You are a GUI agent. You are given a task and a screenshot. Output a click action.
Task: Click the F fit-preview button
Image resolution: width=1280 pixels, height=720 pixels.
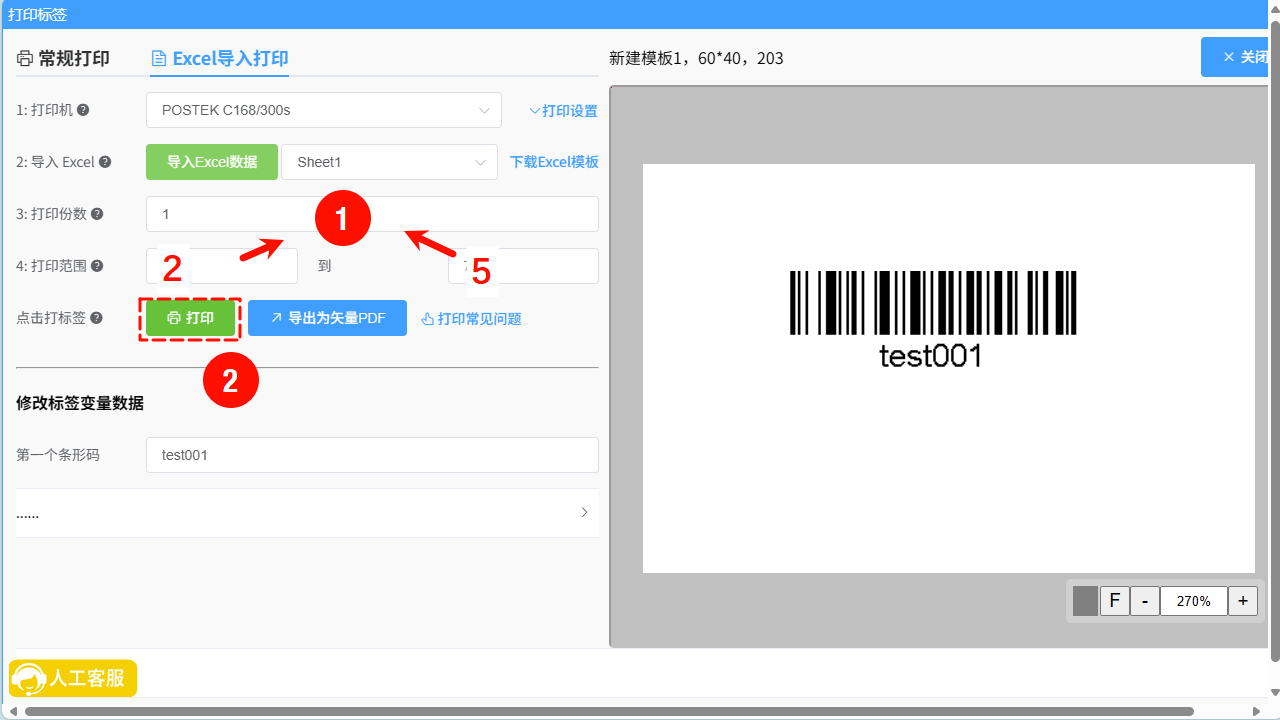[x=1114, y=601]
